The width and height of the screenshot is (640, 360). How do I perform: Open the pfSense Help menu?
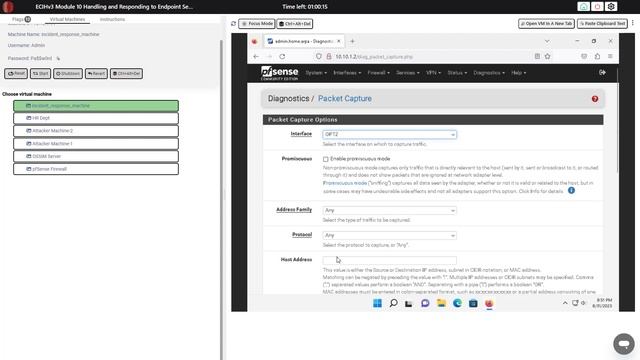[518, 73]
